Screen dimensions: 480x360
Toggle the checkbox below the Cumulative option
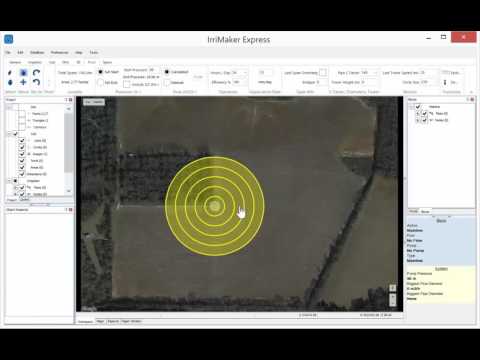click(x=167, y=82)
